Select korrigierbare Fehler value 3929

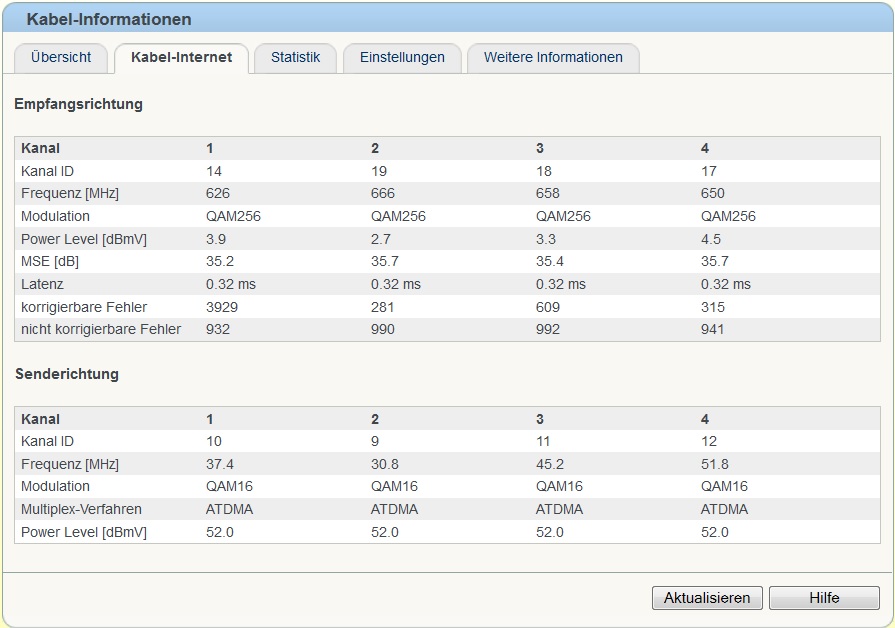221,307
